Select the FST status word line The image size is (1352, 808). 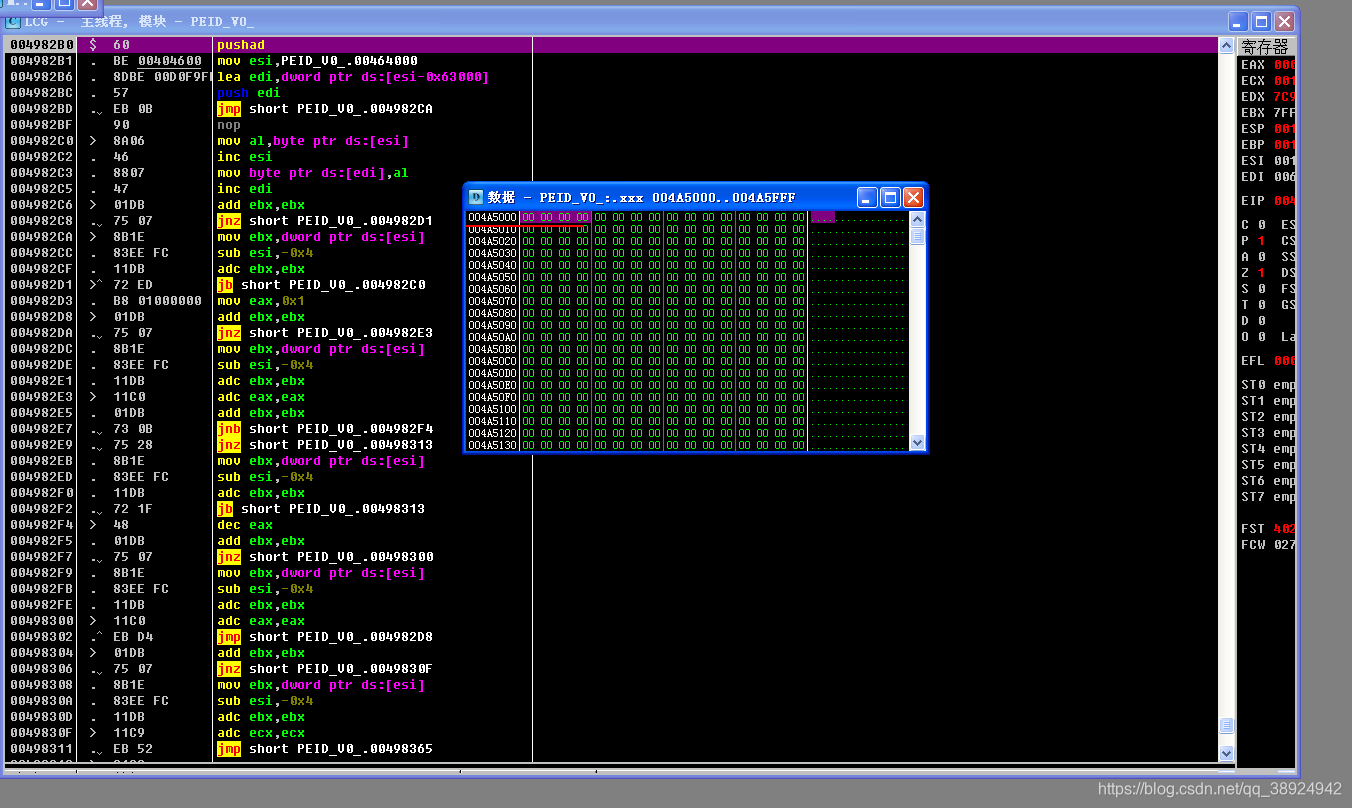[x=1268, y=529]
